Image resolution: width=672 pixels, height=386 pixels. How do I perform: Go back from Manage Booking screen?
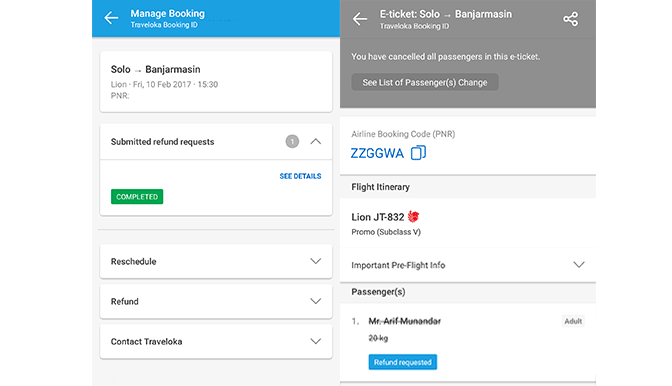[x=111, y=18]
